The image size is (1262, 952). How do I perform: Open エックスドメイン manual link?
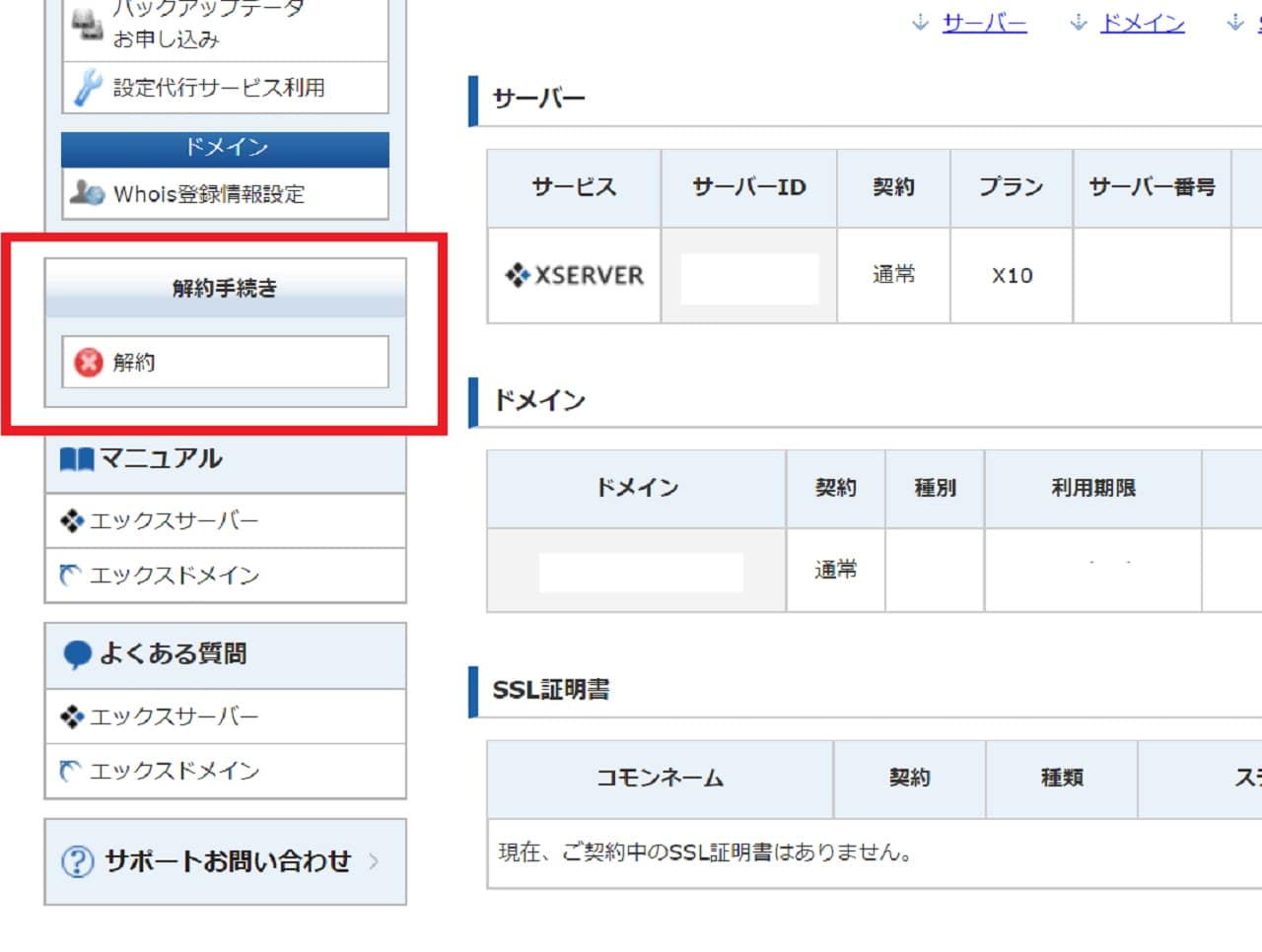(174, 576)
